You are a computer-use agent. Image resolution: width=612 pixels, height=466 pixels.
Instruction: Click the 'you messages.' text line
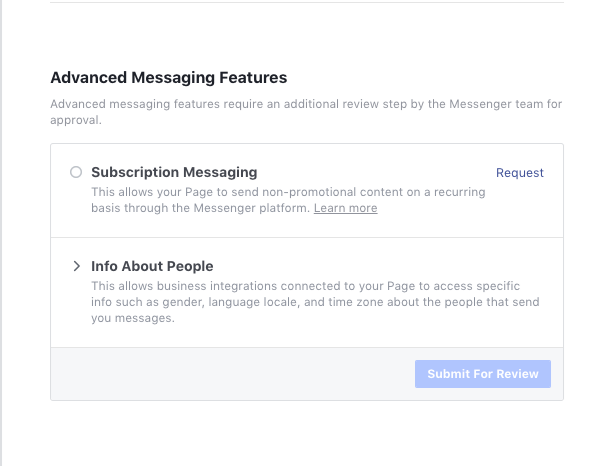coord(133,318)
